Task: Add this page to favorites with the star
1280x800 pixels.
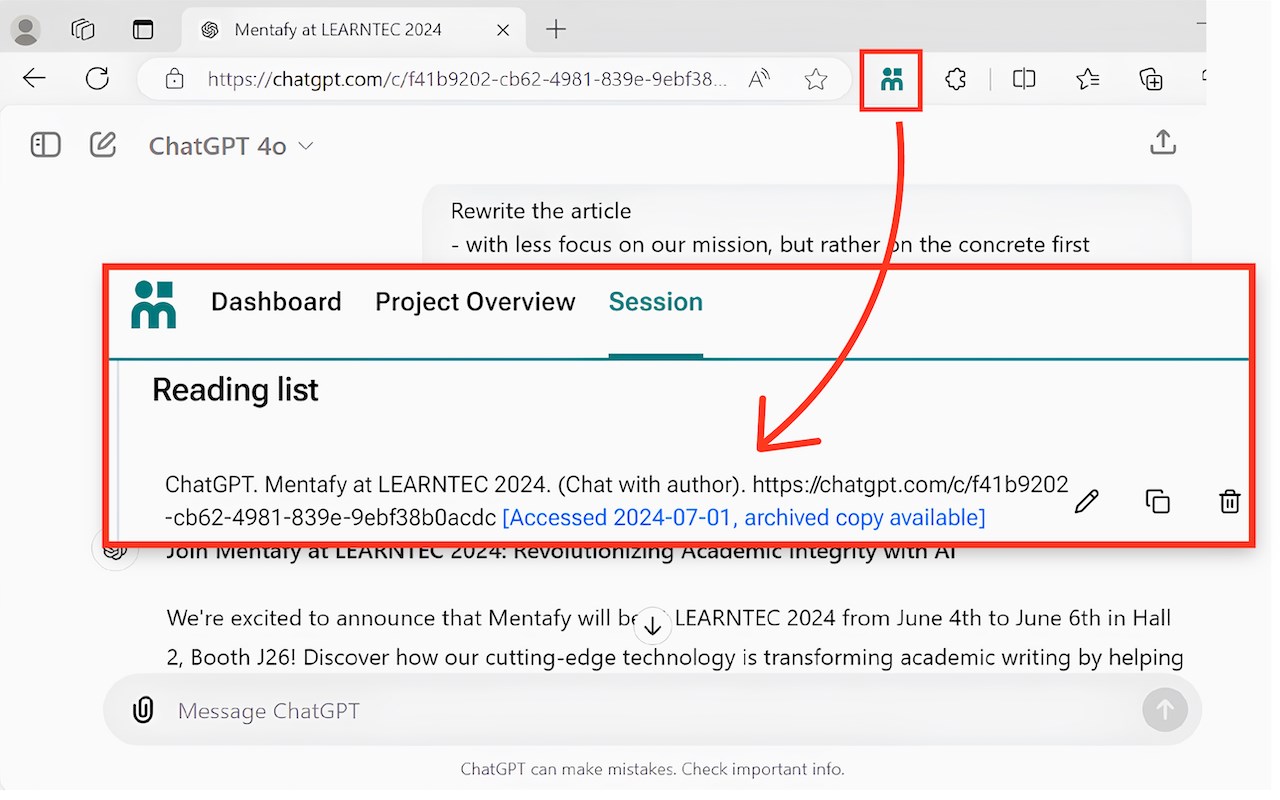Action: click(x=816, y=79)
